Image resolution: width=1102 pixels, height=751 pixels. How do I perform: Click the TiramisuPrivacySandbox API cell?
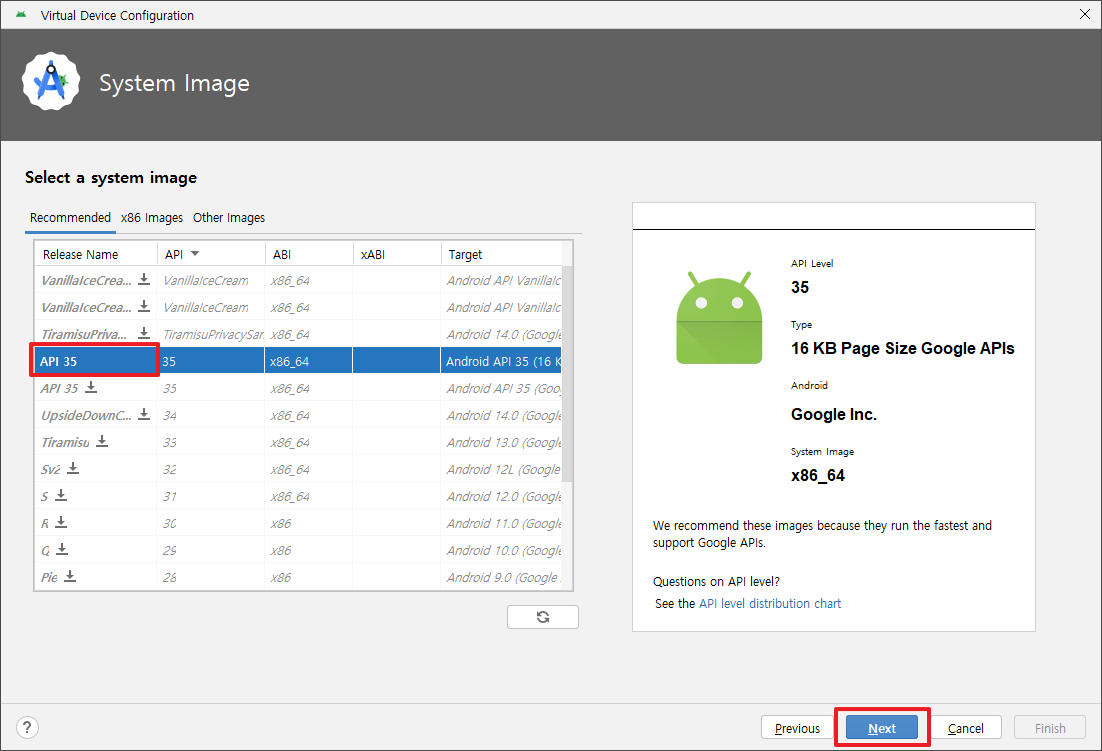pos(212,334)
